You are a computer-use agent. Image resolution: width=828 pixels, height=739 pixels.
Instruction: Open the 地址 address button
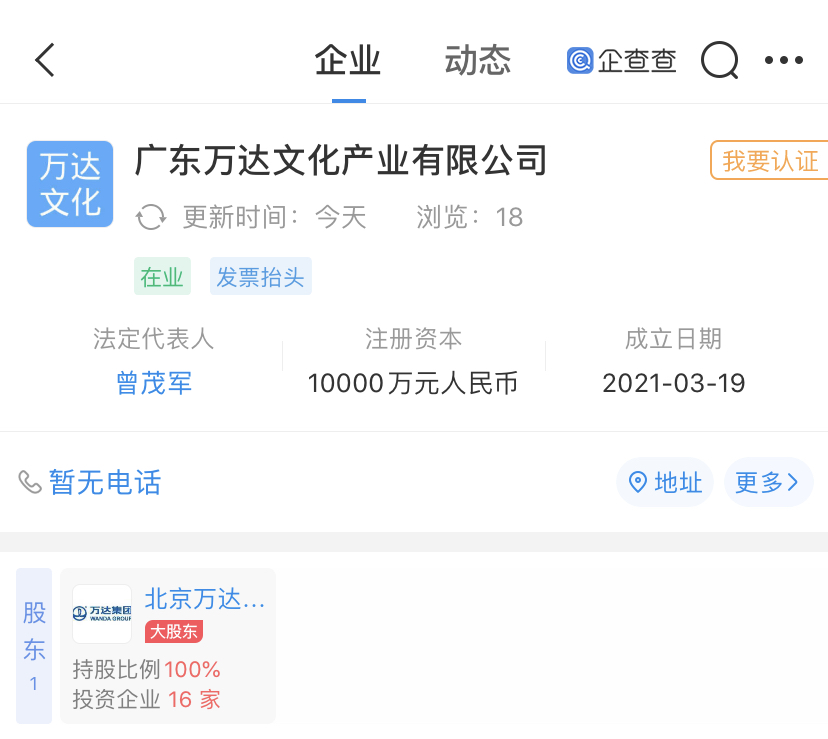[x=665, y=482]
